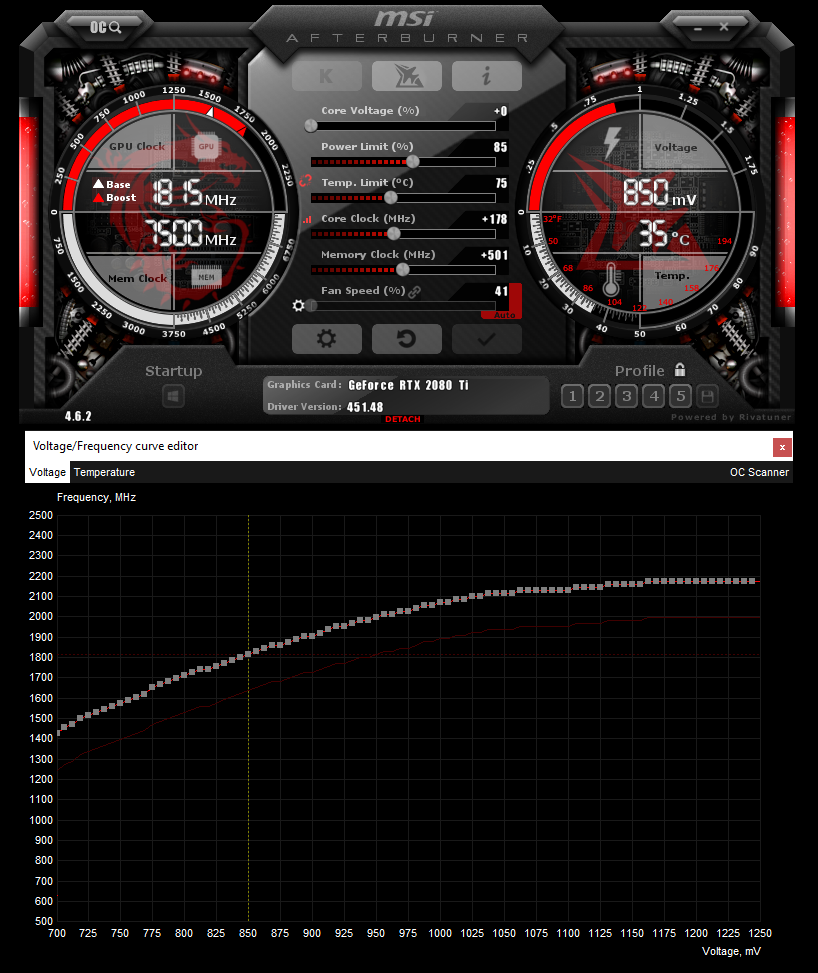The image size is (818, 973).
Task: Click the version number 4.6.2
Action: [78, 416]
